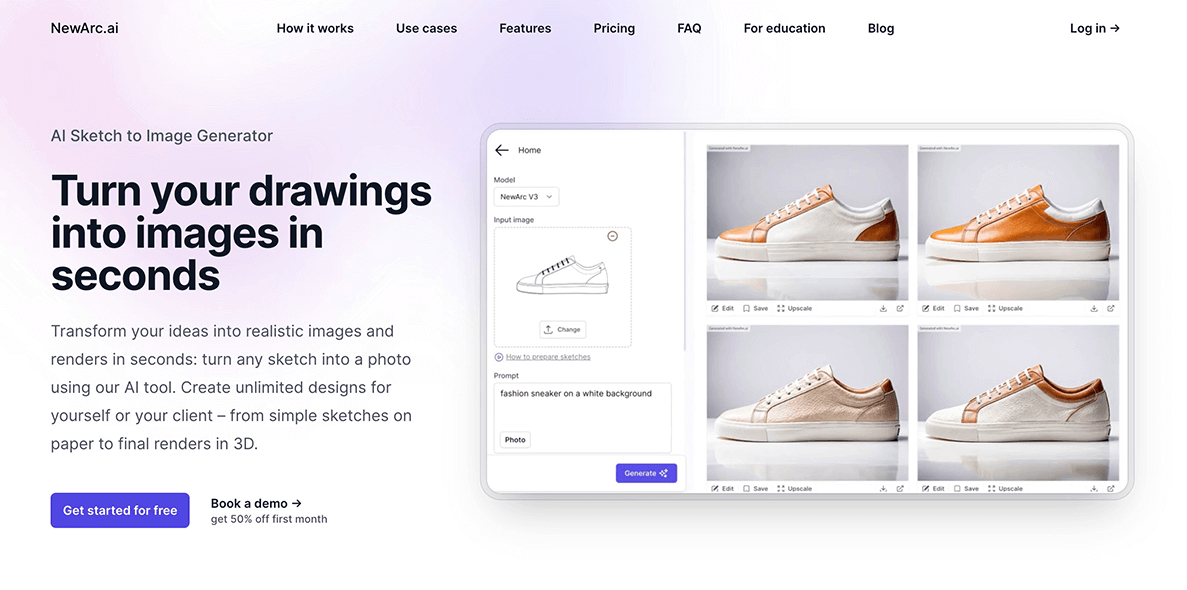This screenshot has height=590, width=1187.
Task: Click Edit under the bottom-left sneaker image
Action: (722, 489)
